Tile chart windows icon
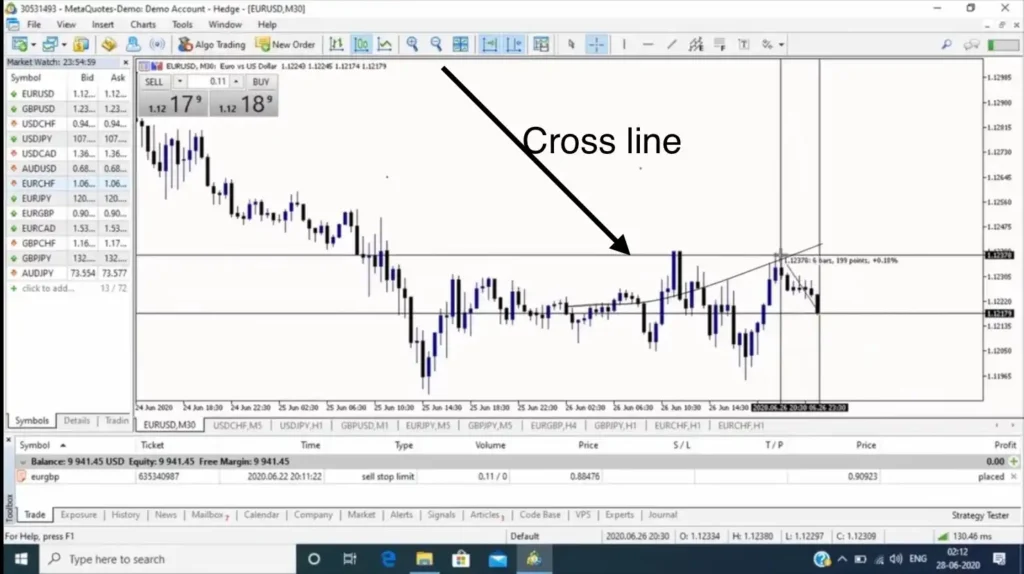This screenshot has height=574, width=1024. [460, 44]
